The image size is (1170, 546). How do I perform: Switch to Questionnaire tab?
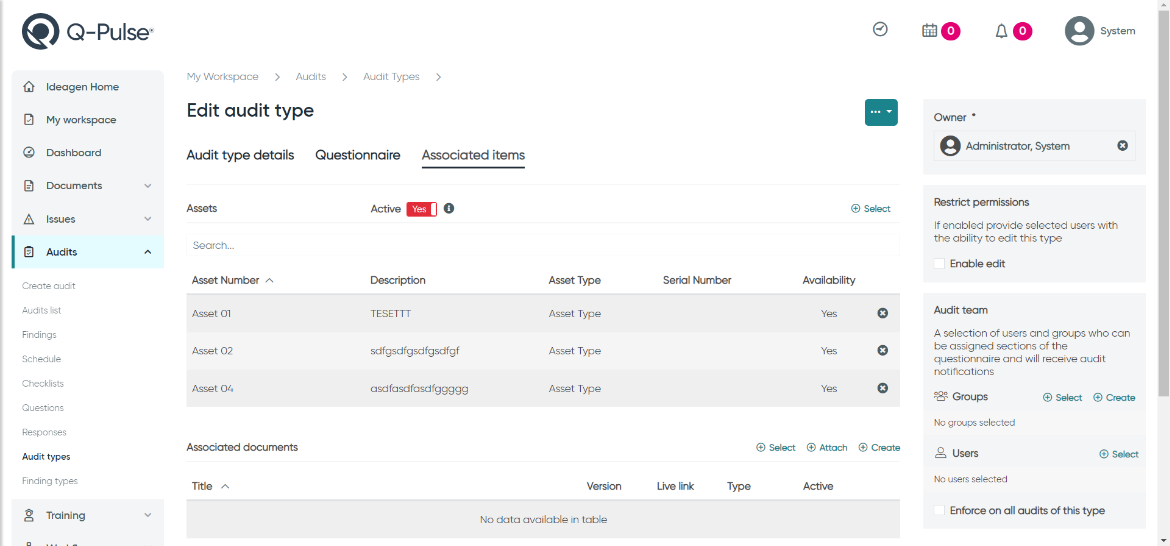tap(357, 155)
